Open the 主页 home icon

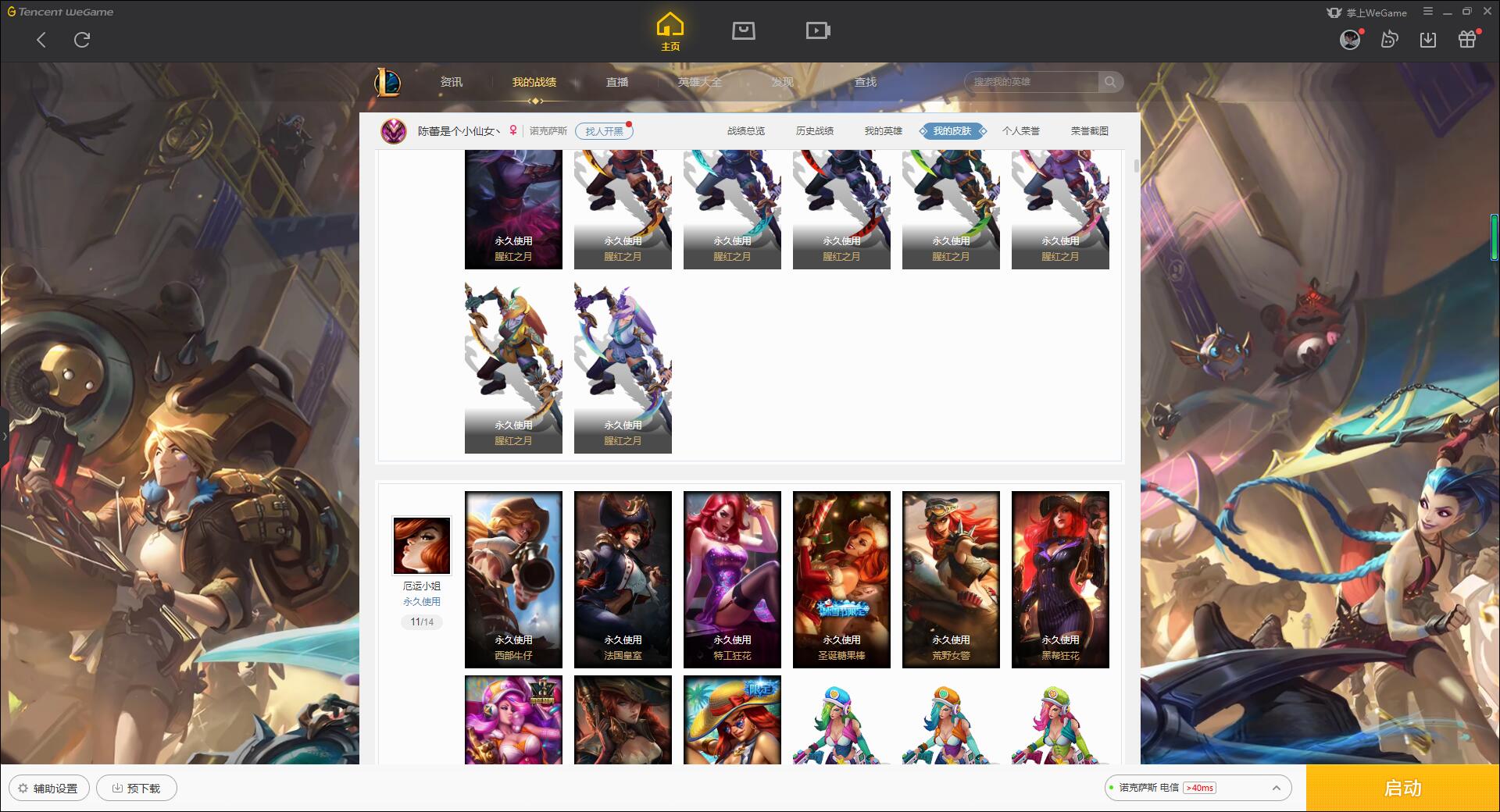(670, 31)
